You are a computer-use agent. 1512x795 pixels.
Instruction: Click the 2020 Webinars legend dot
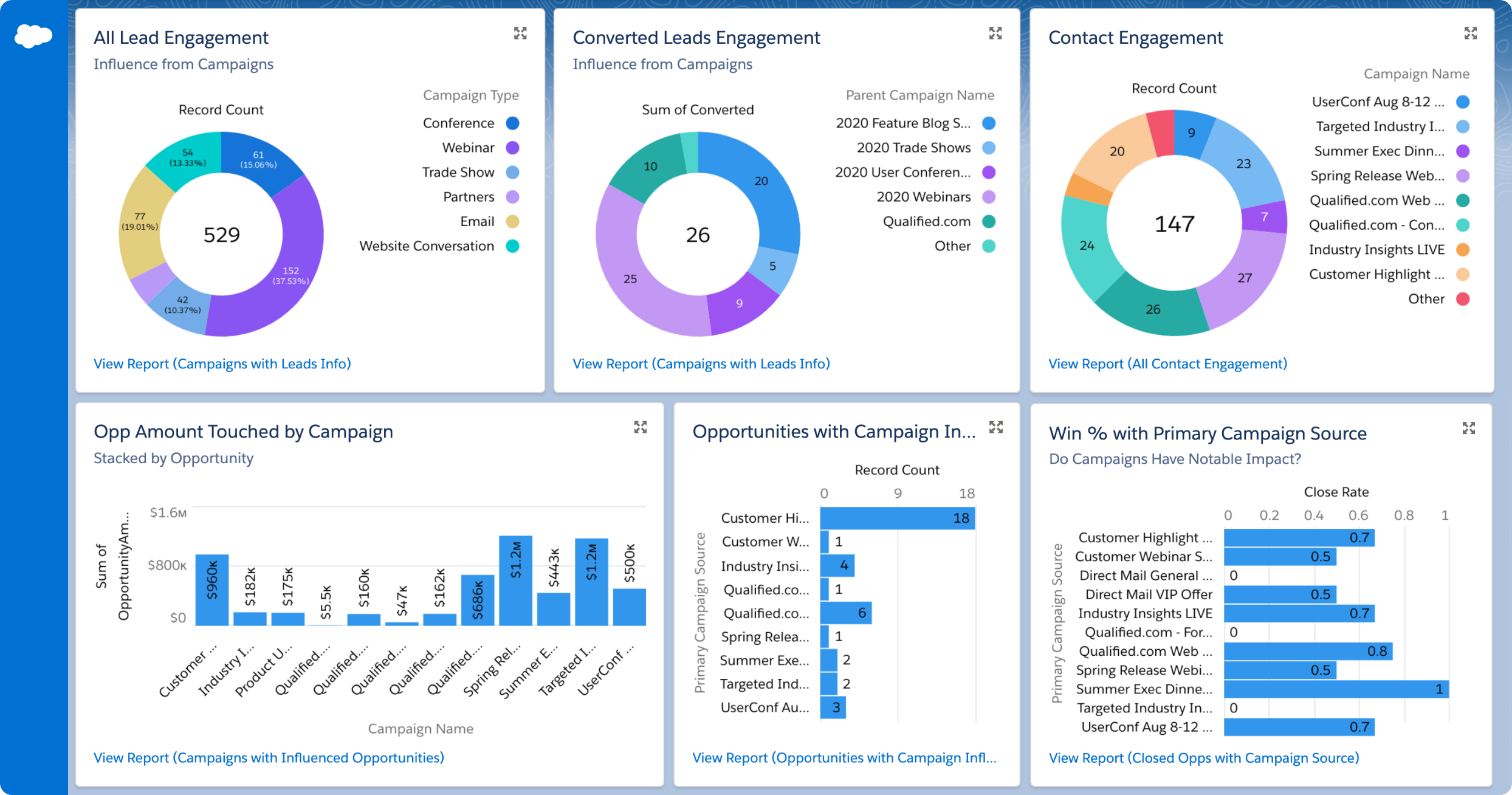click(x=989, y=197)
